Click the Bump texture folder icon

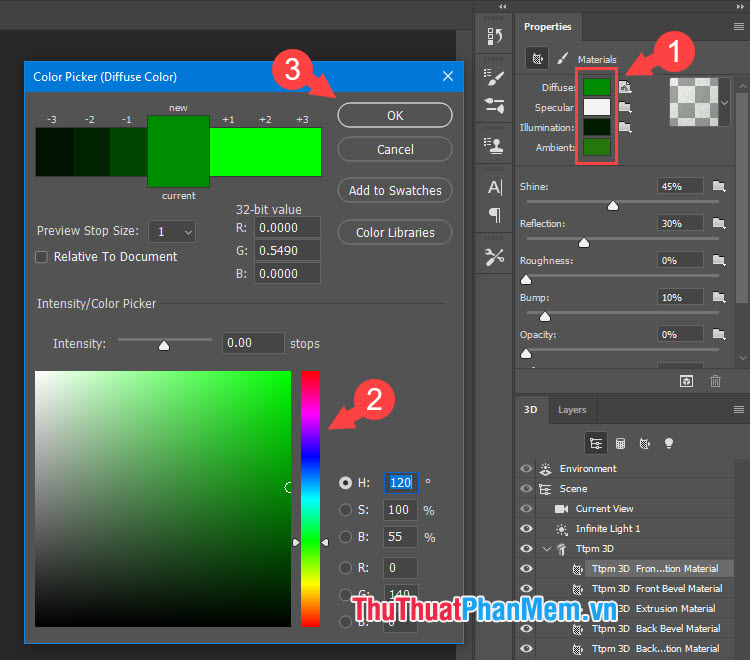click(x=719, y=297)
